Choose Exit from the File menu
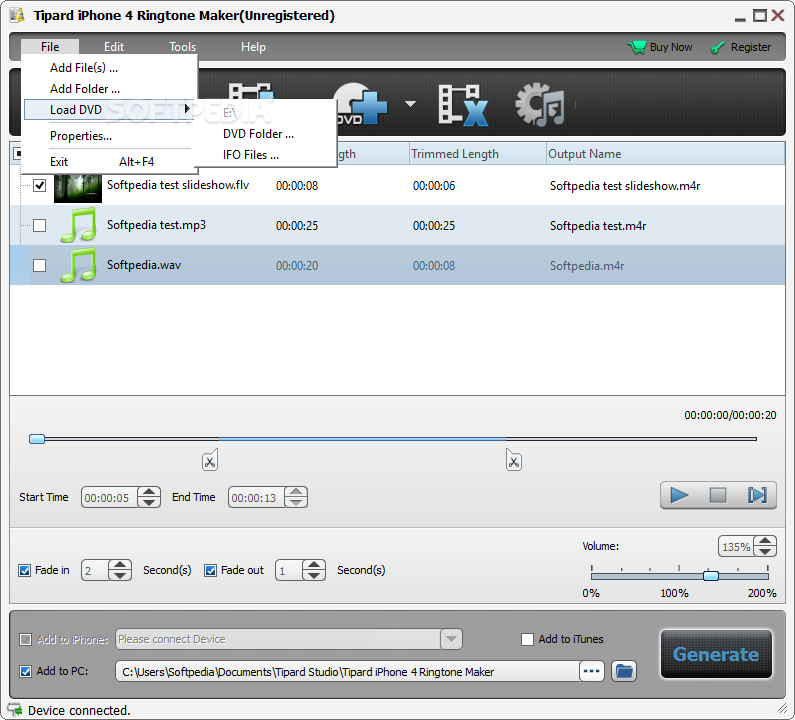 pos(109,162)
